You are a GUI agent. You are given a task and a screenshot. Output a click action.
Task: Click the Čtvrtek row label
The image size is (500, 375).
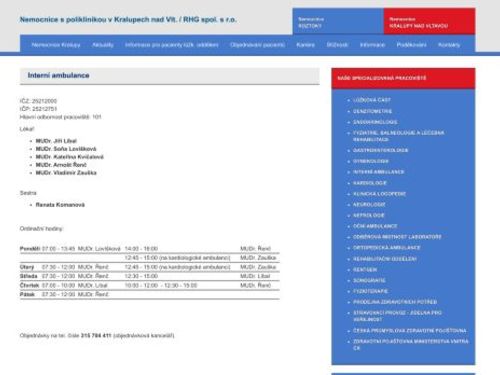(29, 285)
